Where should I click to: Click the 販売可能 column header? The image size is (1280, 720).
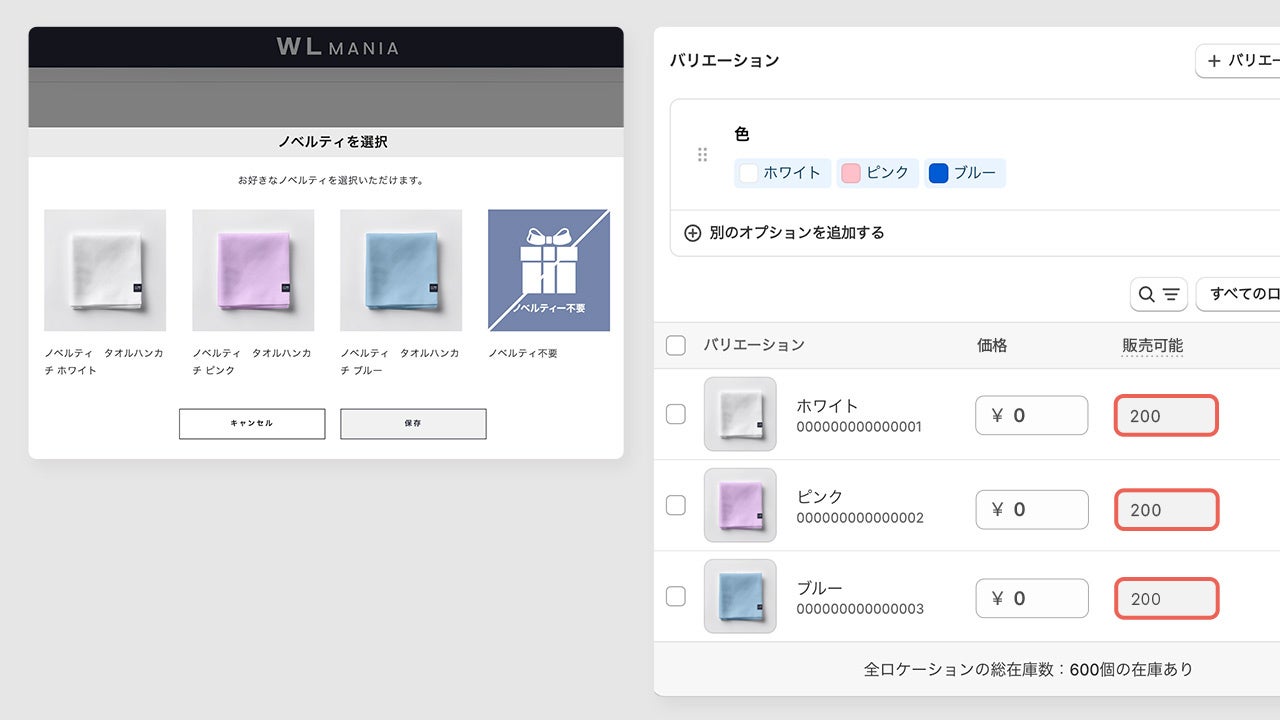click(x=1152, y=345)
